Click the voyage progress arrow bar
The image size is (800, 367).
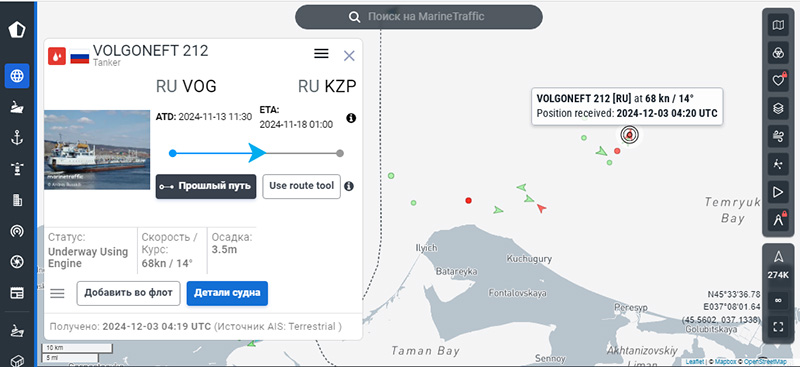pos(256,153)
